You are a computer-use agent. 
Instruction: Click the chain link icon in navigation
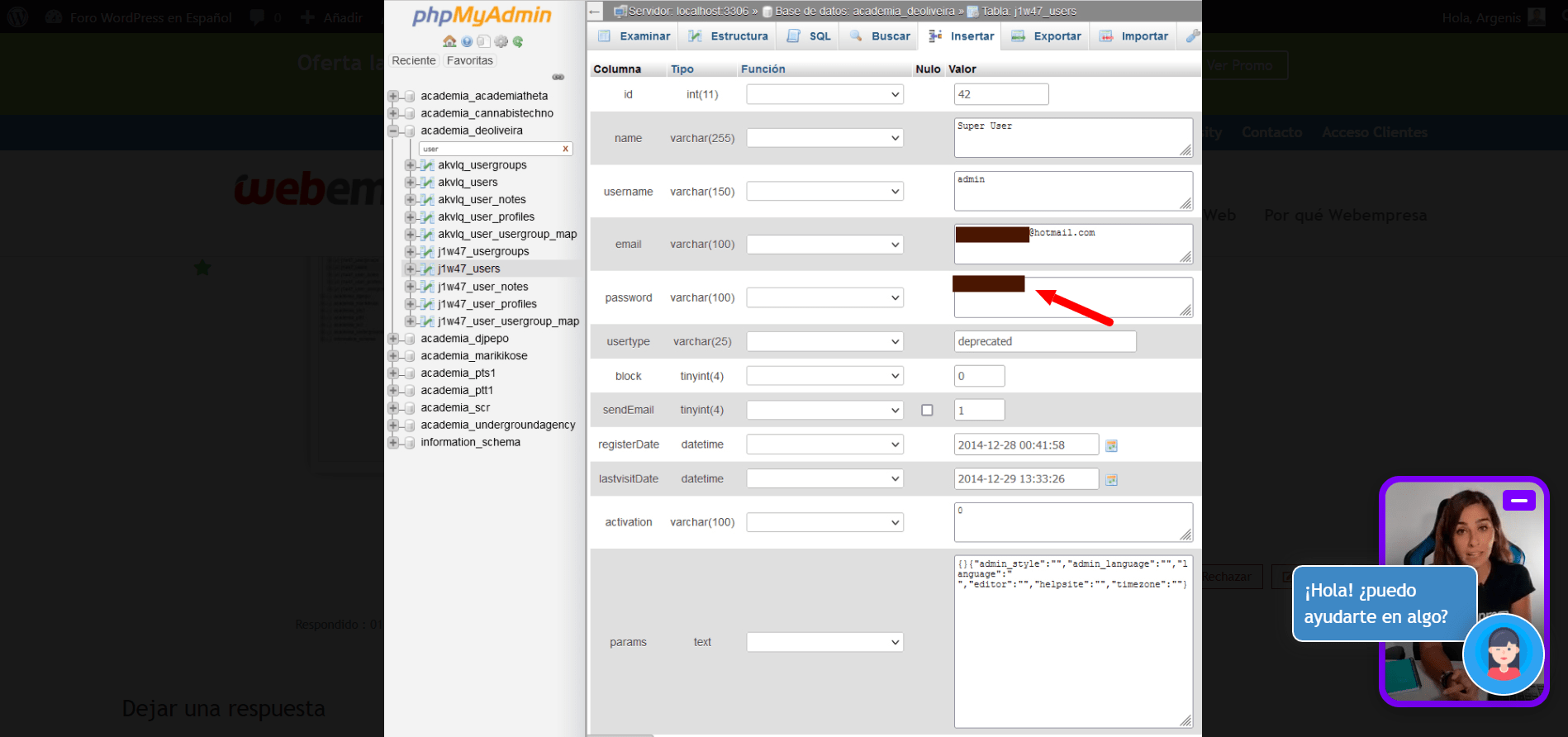click(x=558, y=77)
